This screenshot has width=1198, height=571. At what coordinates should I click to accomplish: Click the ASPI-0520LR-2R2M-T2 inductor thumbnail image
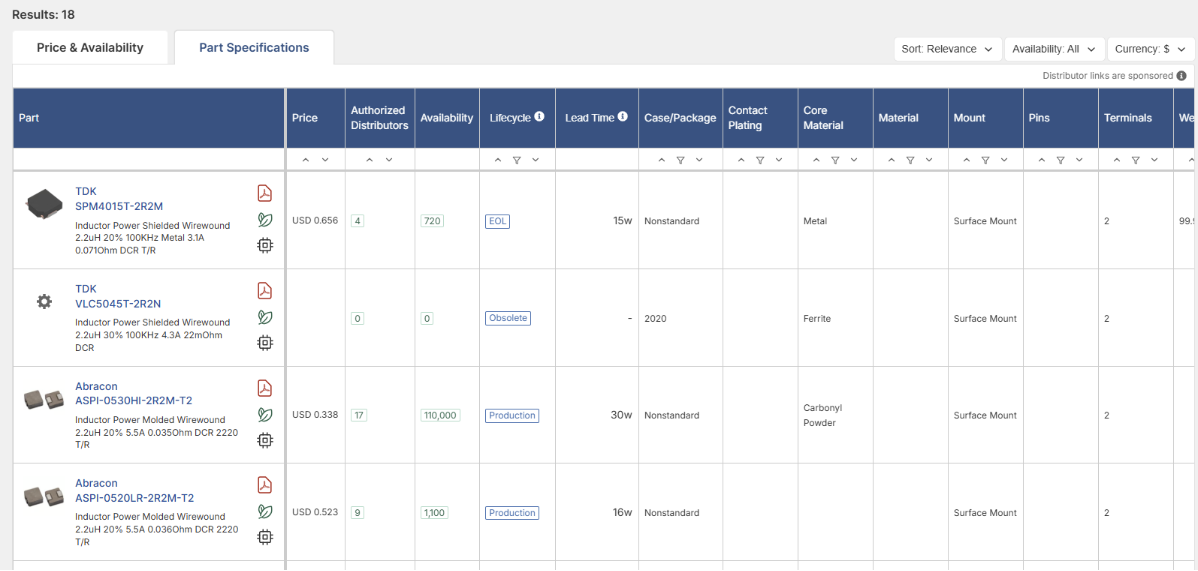[x=44, y=495]
